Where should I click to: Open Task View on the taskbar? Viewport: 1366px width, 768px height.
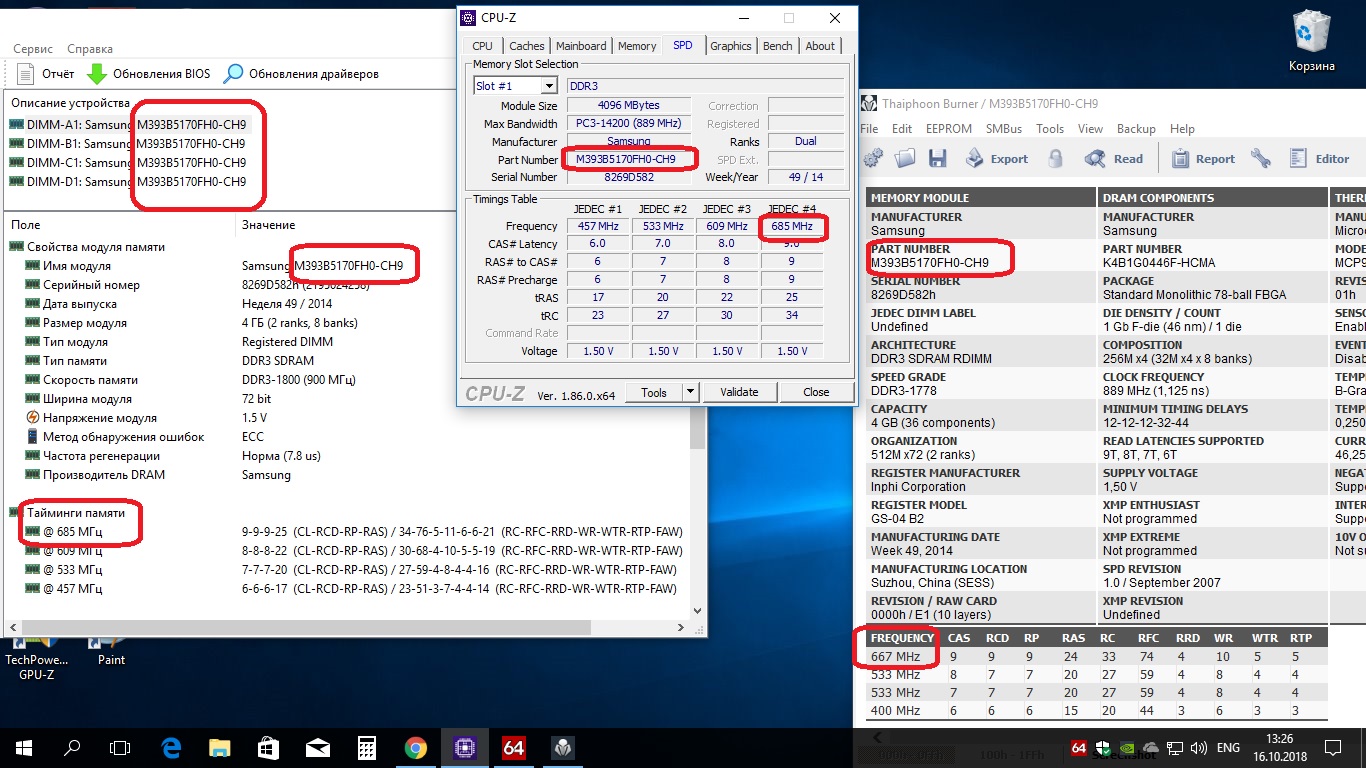point(120,748)
